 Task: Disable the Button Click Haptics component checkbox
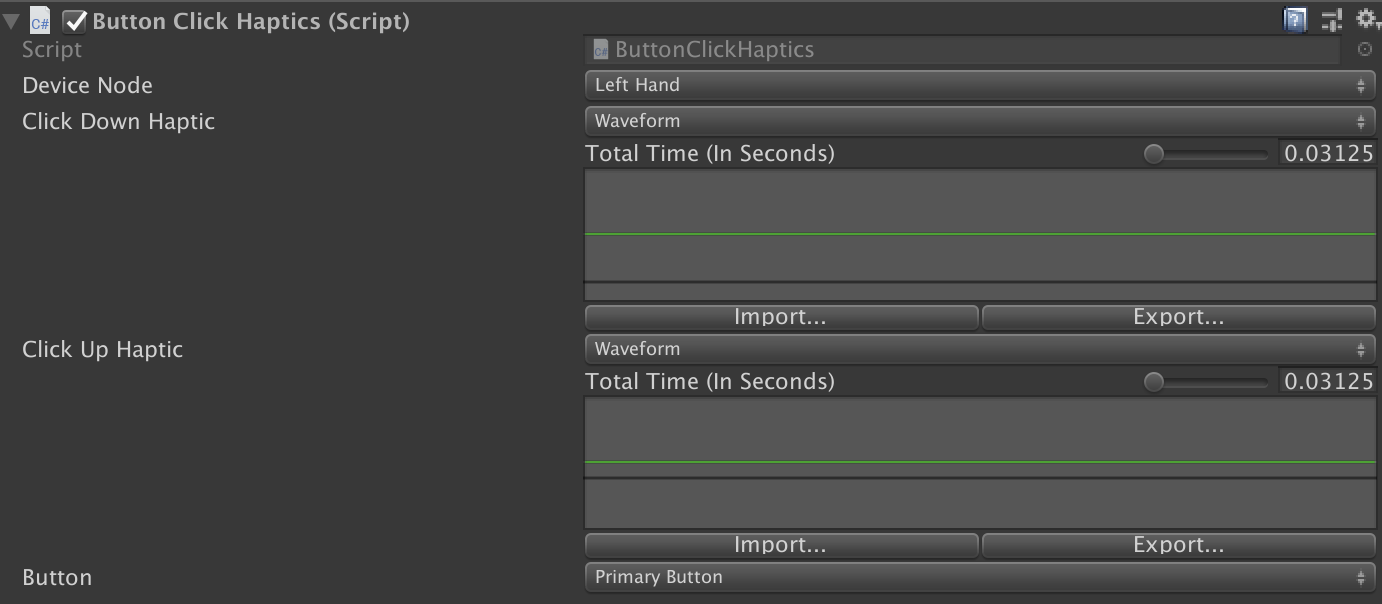click(x=75, y=21)
